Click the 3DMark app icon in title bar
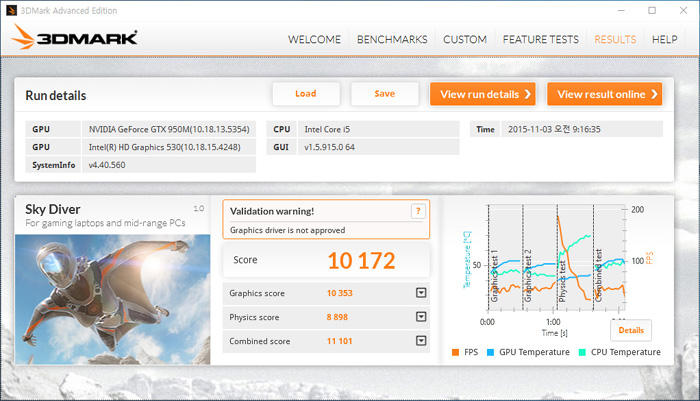Viewport: 700px width, 401px height. 12,10
